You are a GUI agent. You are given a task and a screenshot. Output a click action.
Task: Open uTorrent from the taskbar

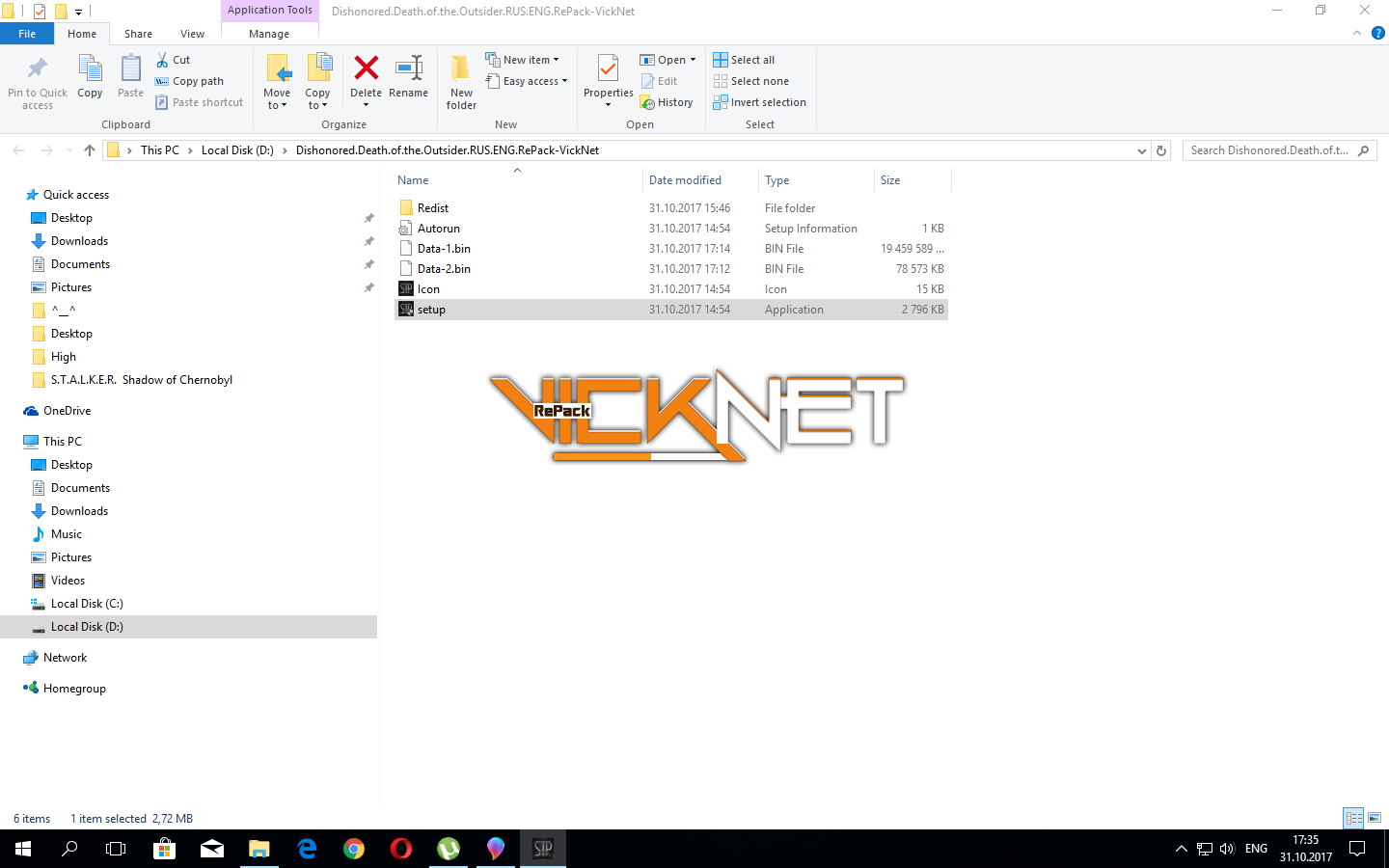coord(449,849)
